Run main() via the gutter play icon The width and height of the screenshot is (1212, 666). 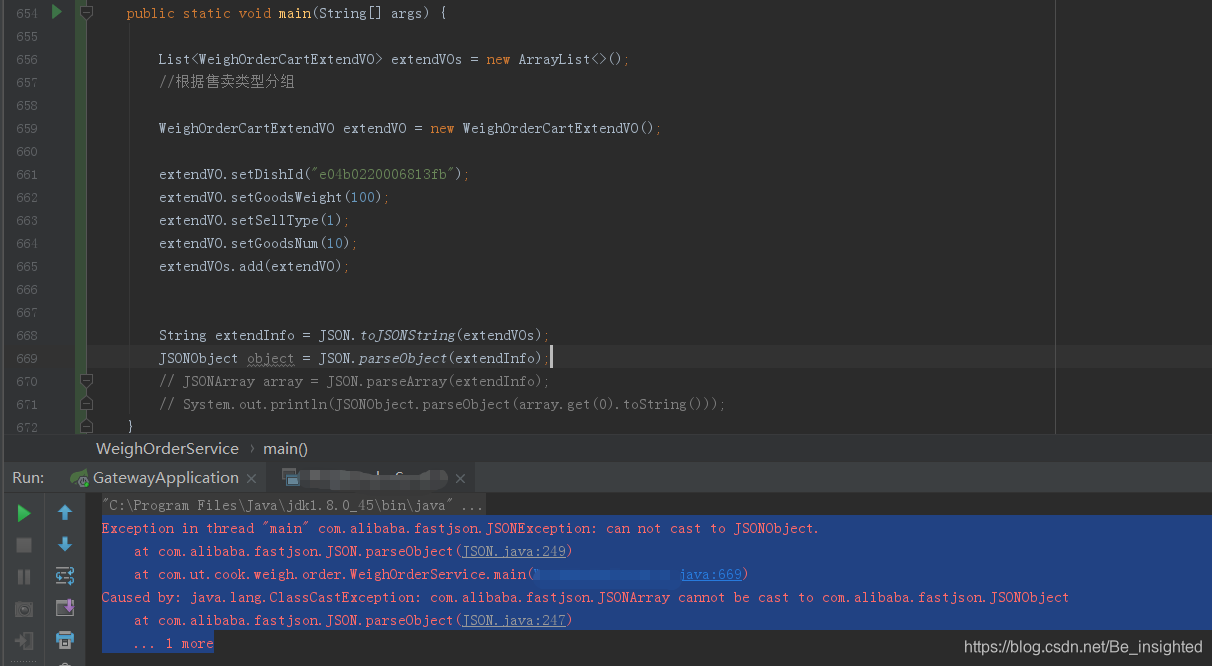(57, 12)
